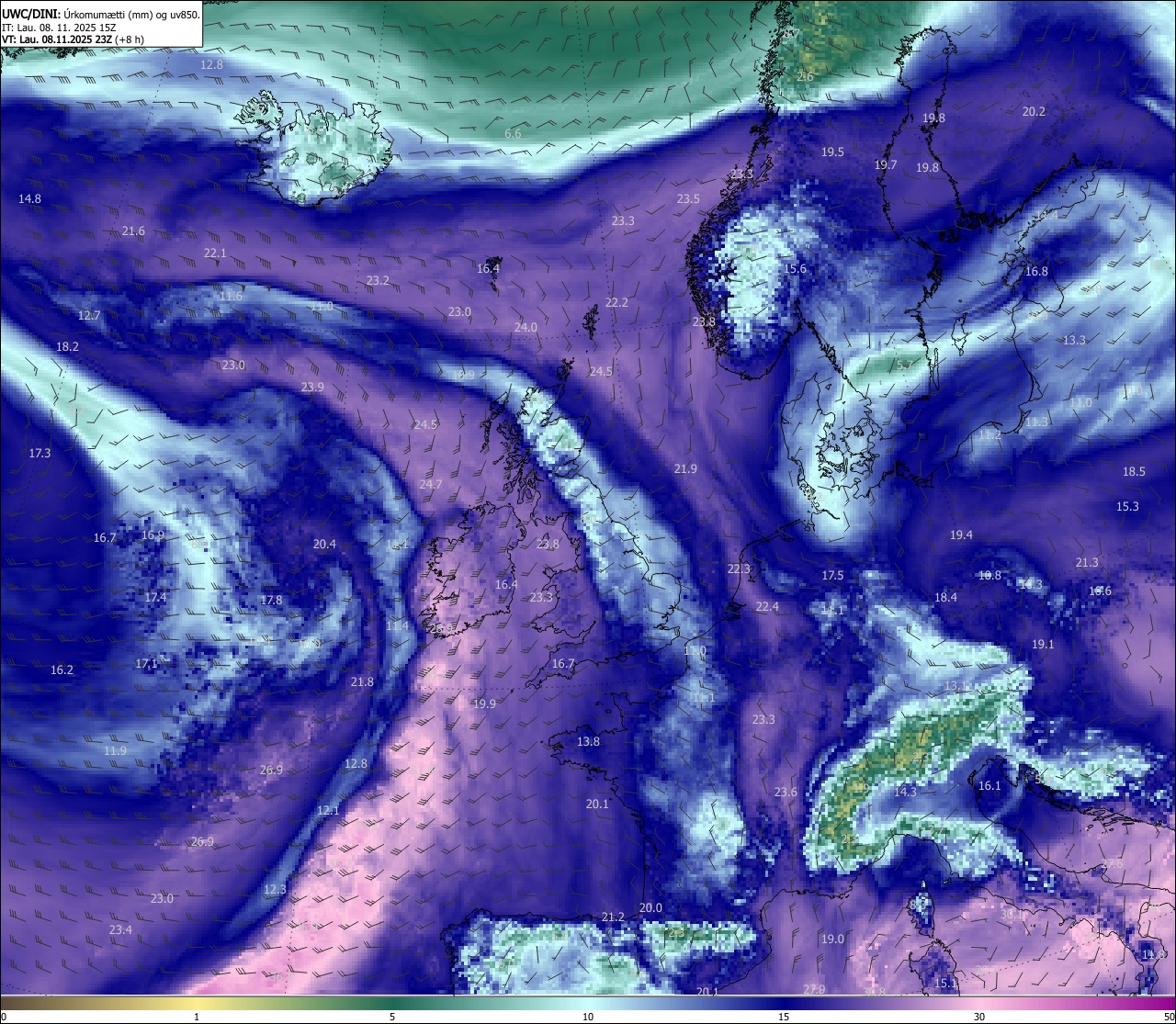Click the 21.9 value in the North Sea

(685, 468)
